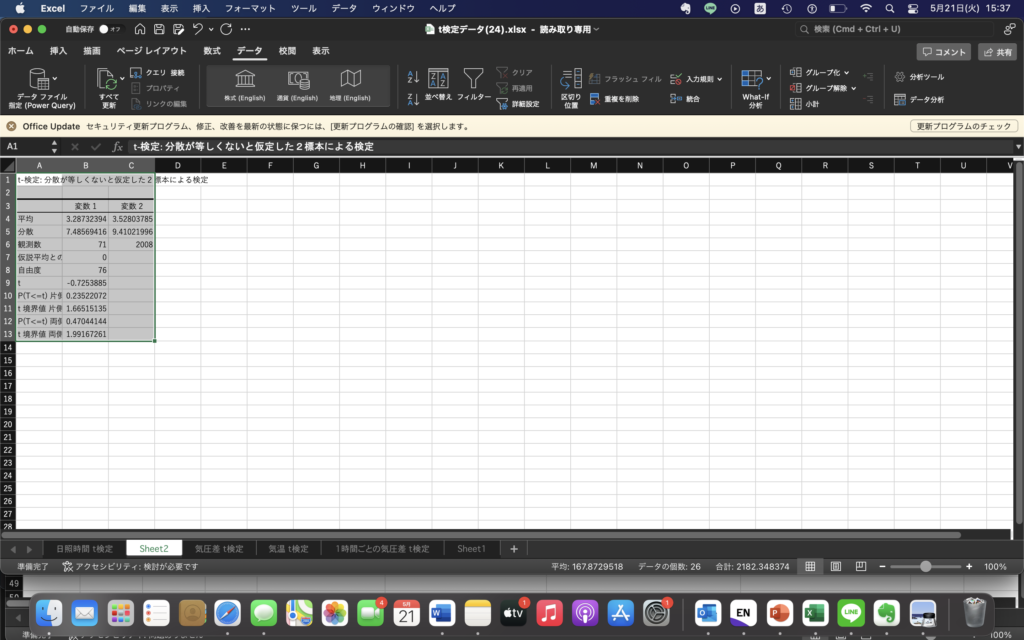This screenshot has width=1024, height=640.
Task: Toggle the AutoSave (自動保存) switch
Action: (x=106, y=30)
